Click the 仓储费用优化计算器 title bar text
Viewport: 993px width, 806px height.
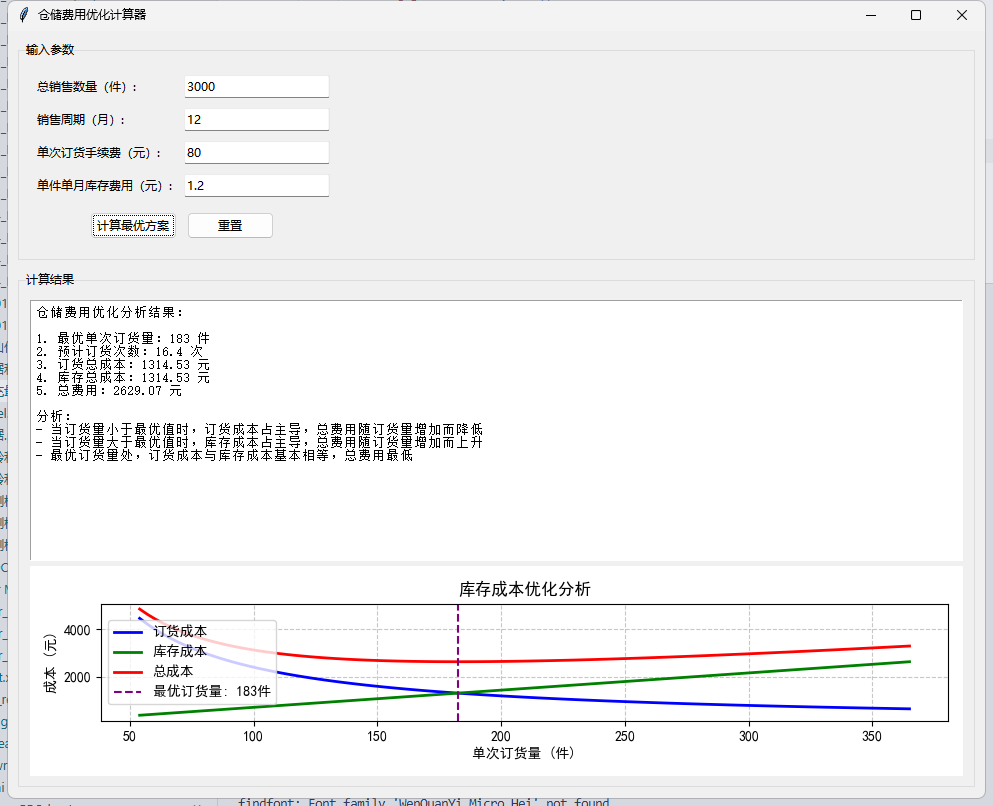(92, 15)
